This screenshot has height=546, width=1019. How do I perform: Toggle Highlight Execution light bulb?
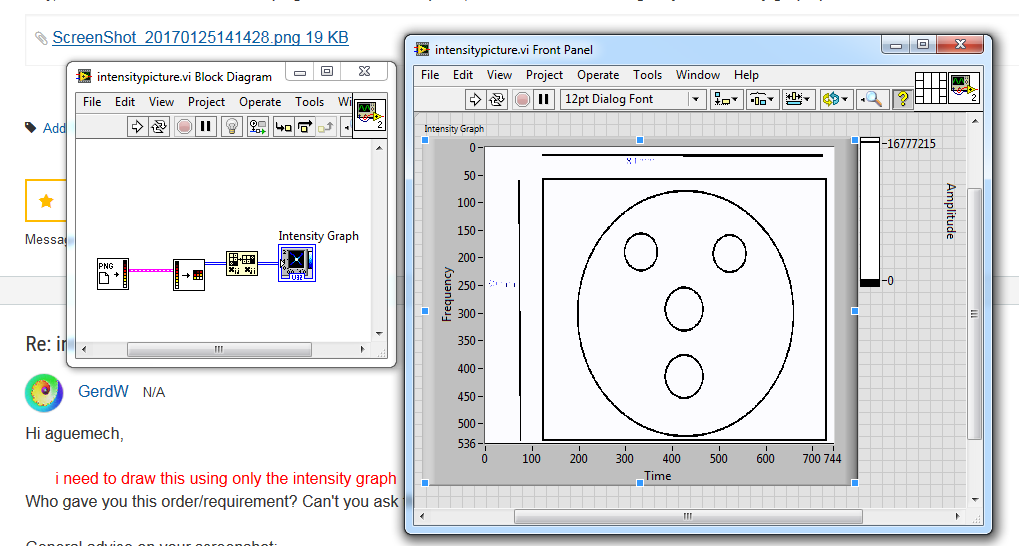[x=231, y=126]
